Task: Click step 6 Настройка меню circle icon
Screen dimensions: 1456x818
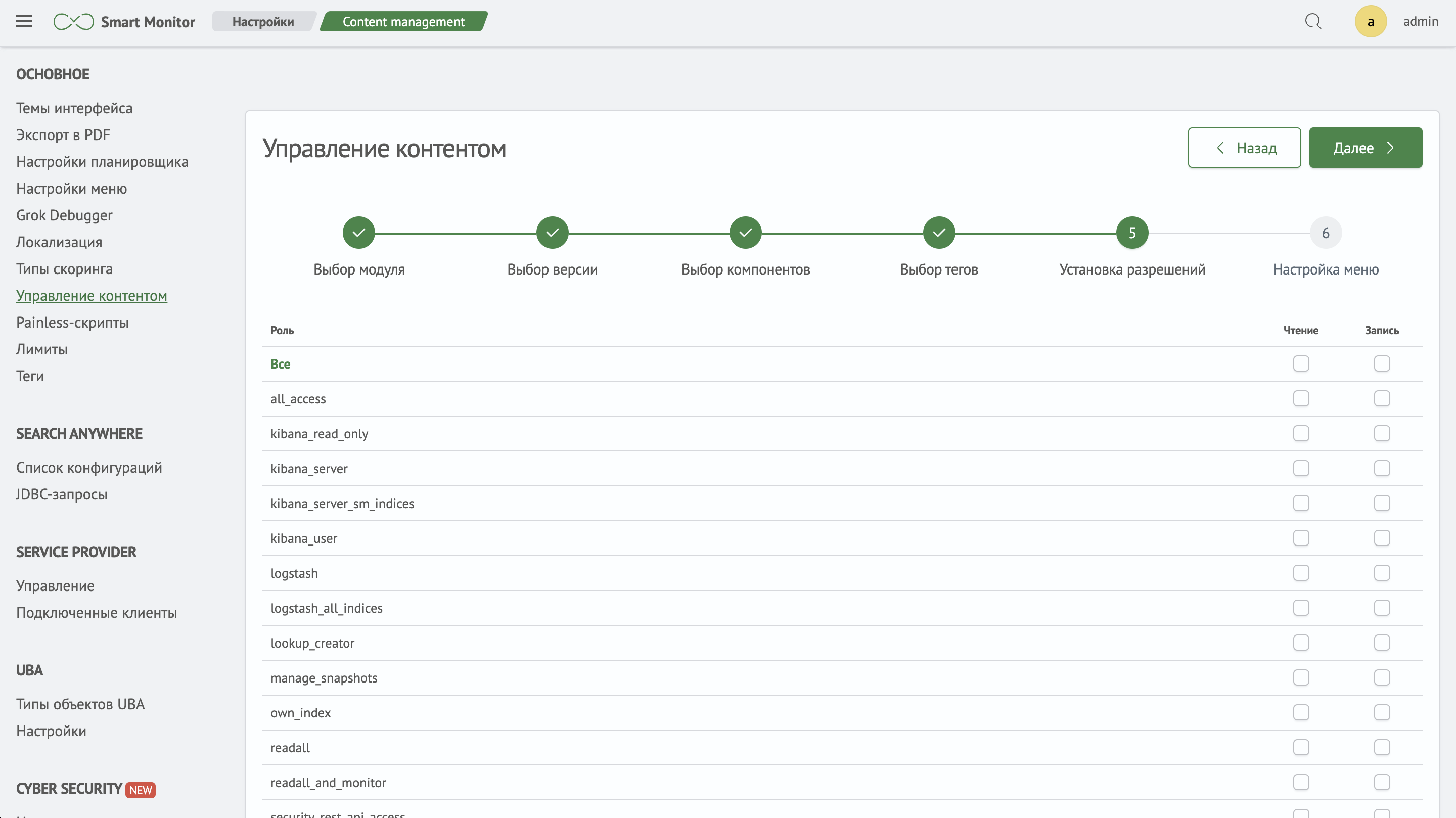Action: 1325,233
